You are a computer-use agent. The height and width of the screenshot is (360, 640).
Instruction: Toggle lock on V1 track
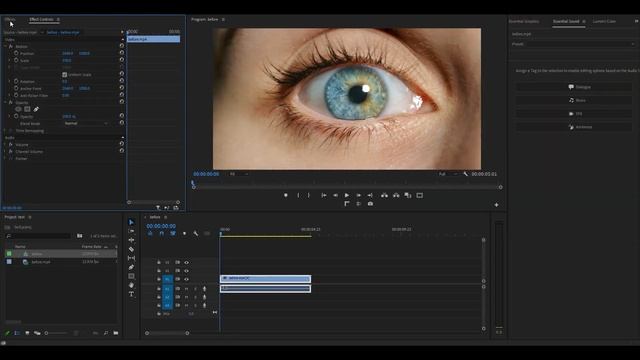coord(159,279)
